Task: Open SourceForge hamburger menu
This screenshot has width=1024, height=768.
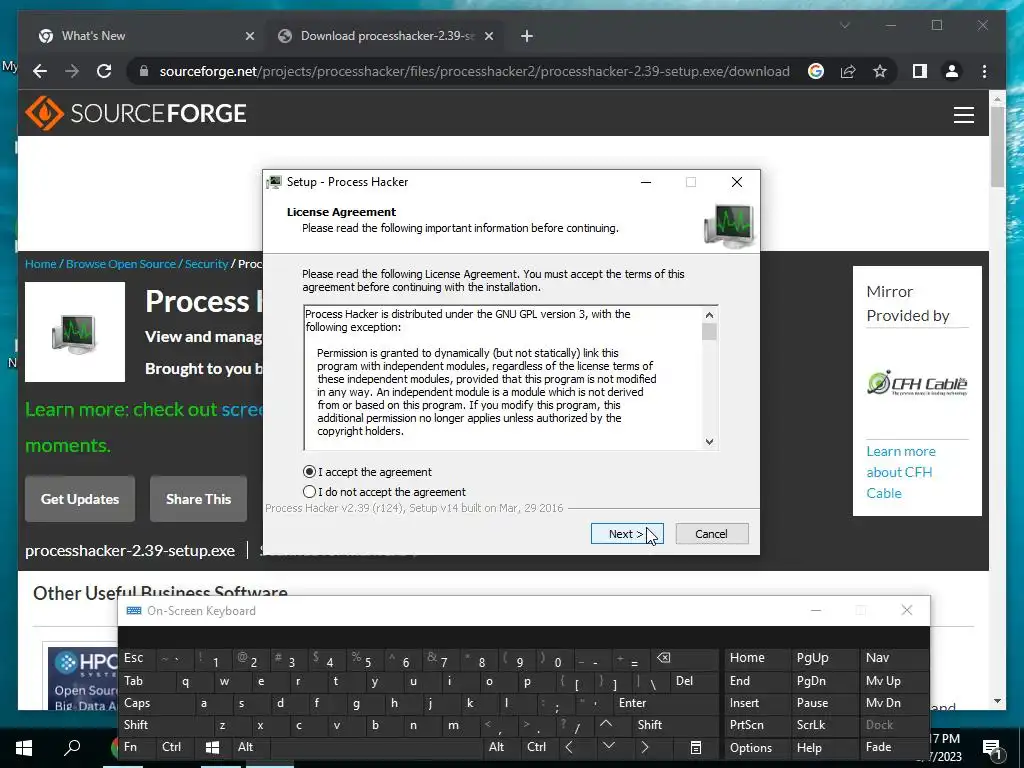Action: tap(964, 114)
